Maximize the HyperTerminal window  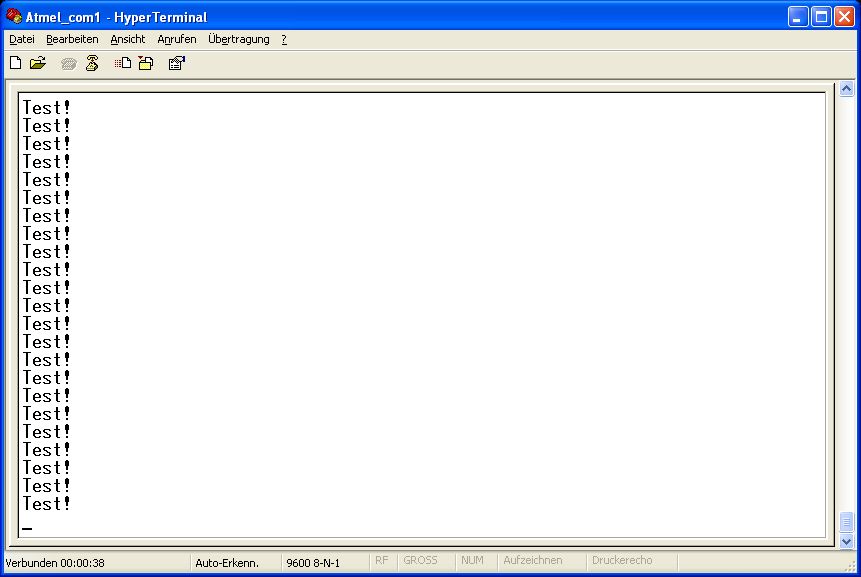coord(821,17)
